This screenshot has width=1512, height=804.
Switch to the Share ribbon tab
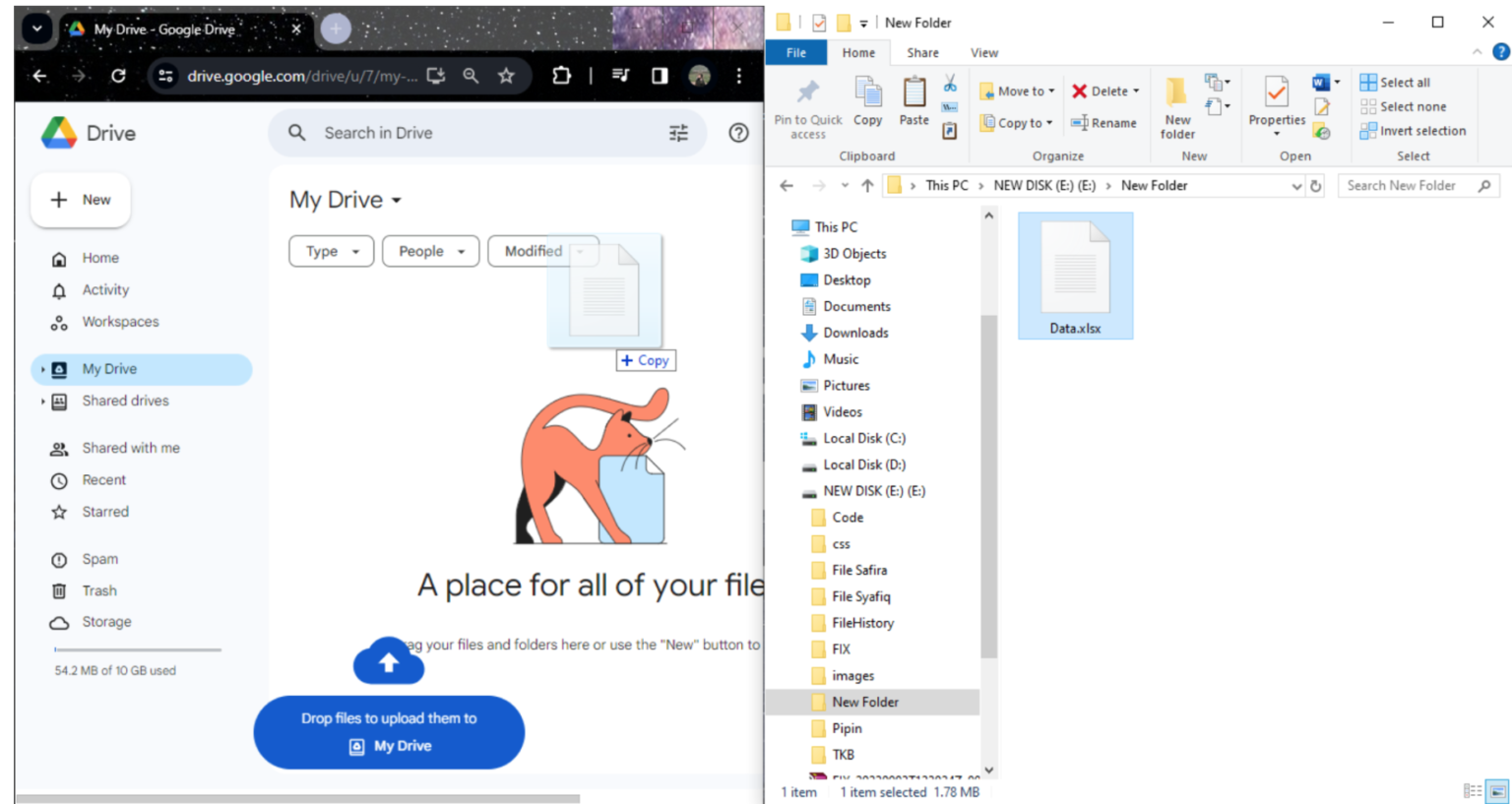[x=922, y=52]
